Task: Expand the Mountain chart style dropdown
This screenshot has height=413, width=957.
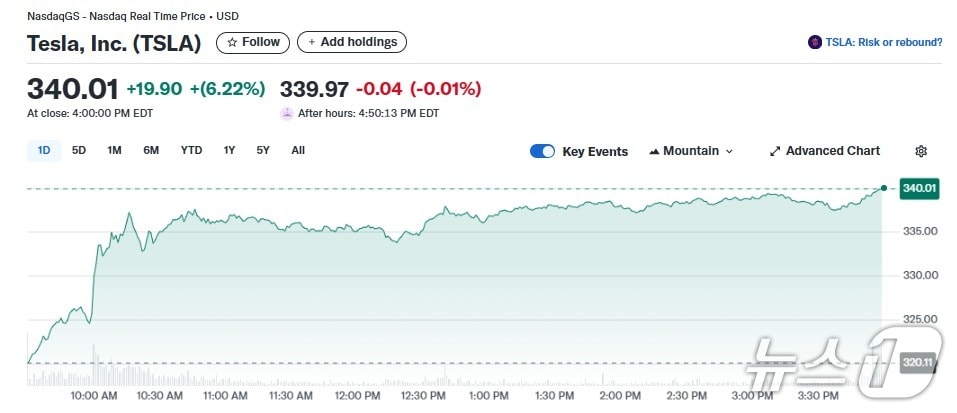Action: (729, 152)
